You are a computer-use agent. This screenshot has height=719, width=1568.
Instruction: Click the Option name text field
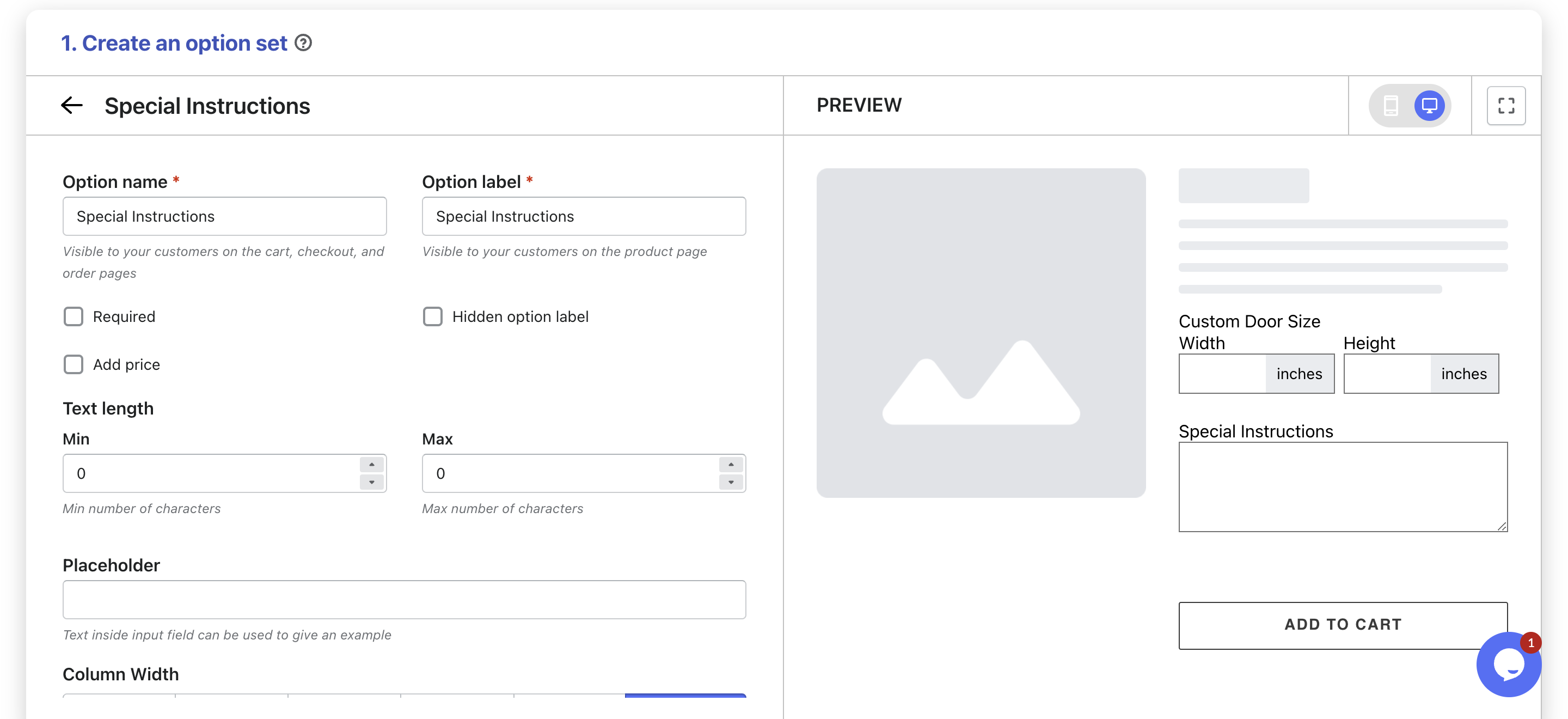224,216
